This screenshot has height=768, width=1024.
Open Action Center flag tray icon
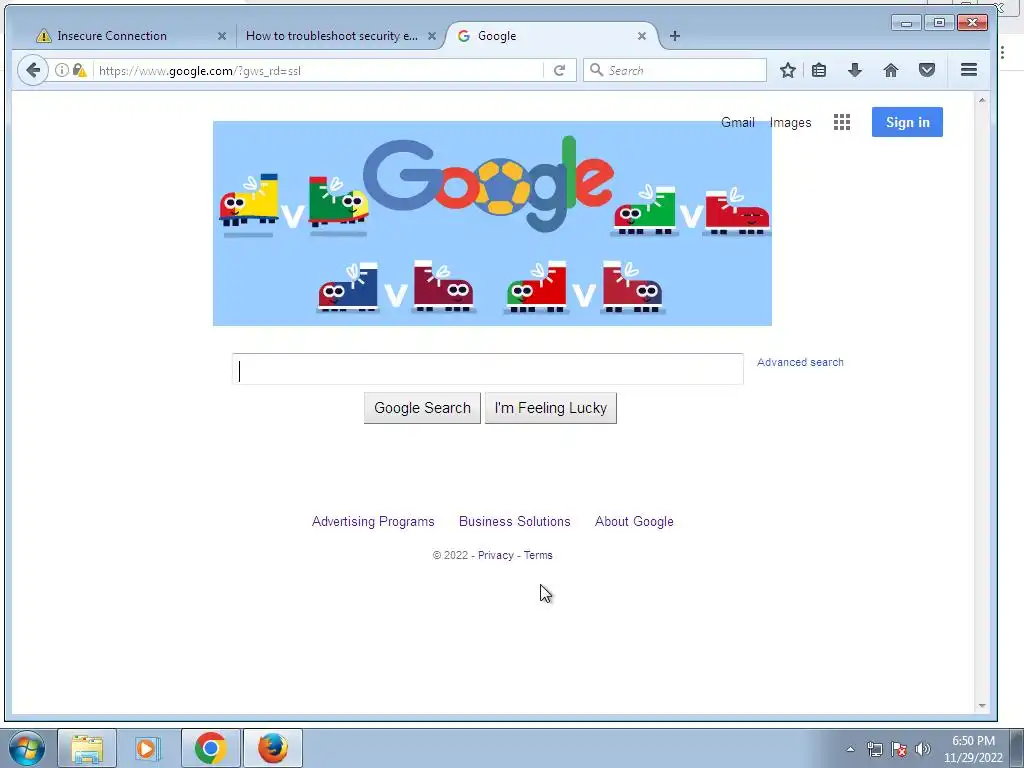click(x=899, y=749)
